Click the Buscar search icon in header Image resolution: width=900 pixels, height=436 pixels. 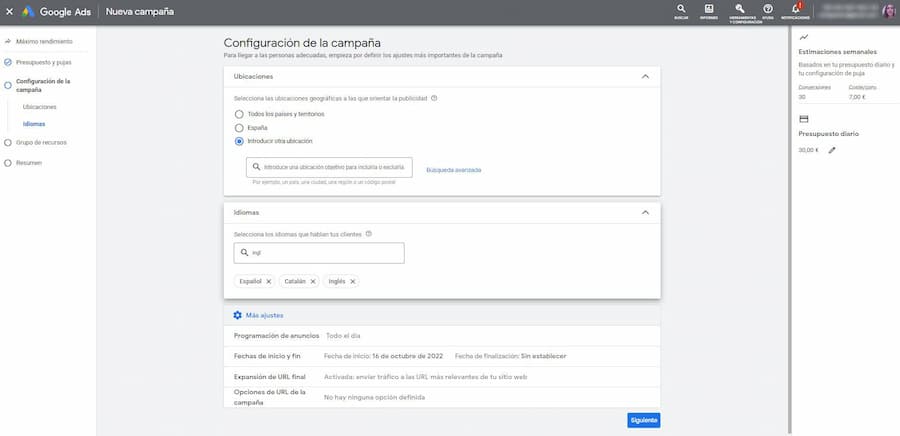(681, 10)
